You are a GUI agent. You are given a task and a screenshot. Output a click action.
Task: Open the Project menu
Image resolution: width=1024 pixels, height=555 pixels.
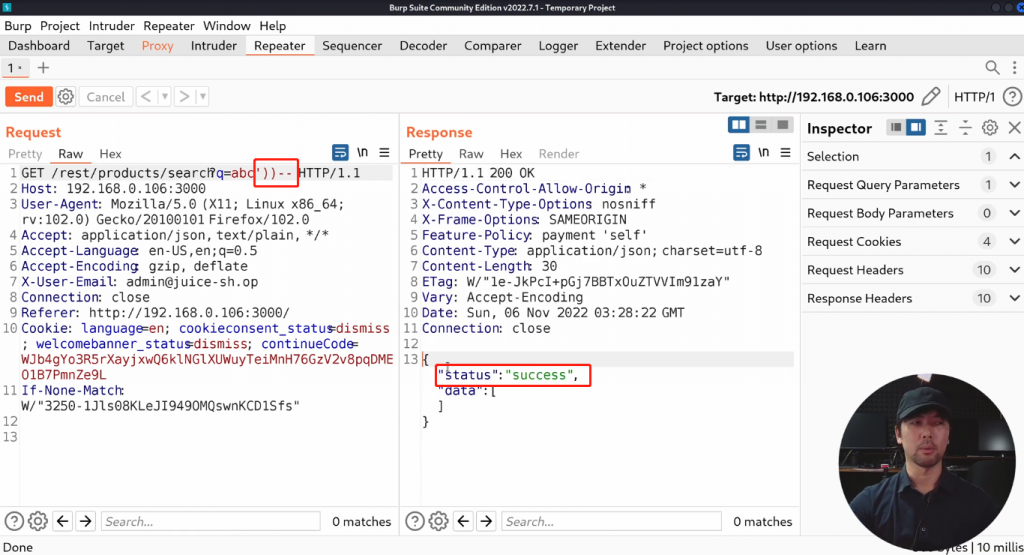[x=59, y=26]
